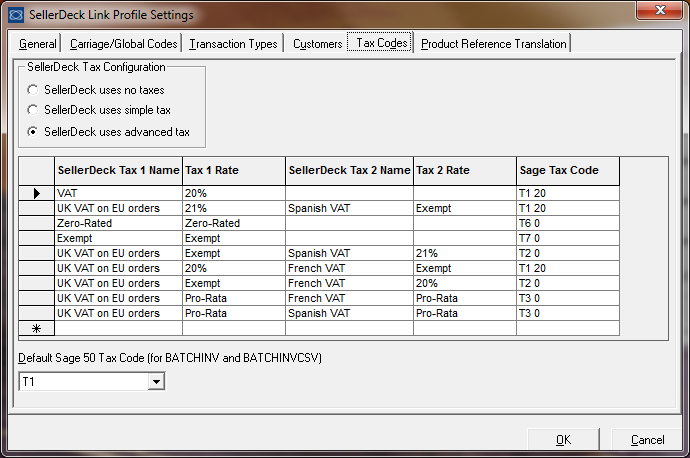
Task: Open the Customers tab
Action: (317, 44)
